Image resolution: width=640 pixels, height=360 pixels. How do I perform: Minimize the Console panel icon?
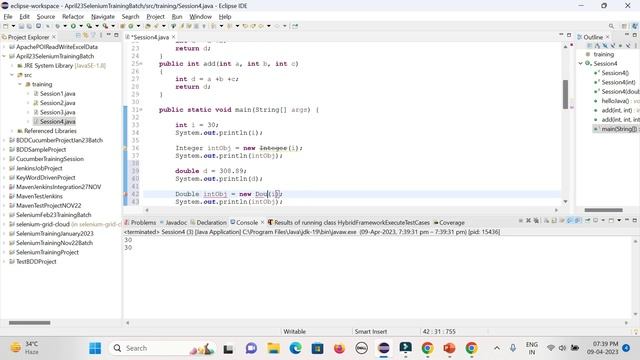[627, 220]
